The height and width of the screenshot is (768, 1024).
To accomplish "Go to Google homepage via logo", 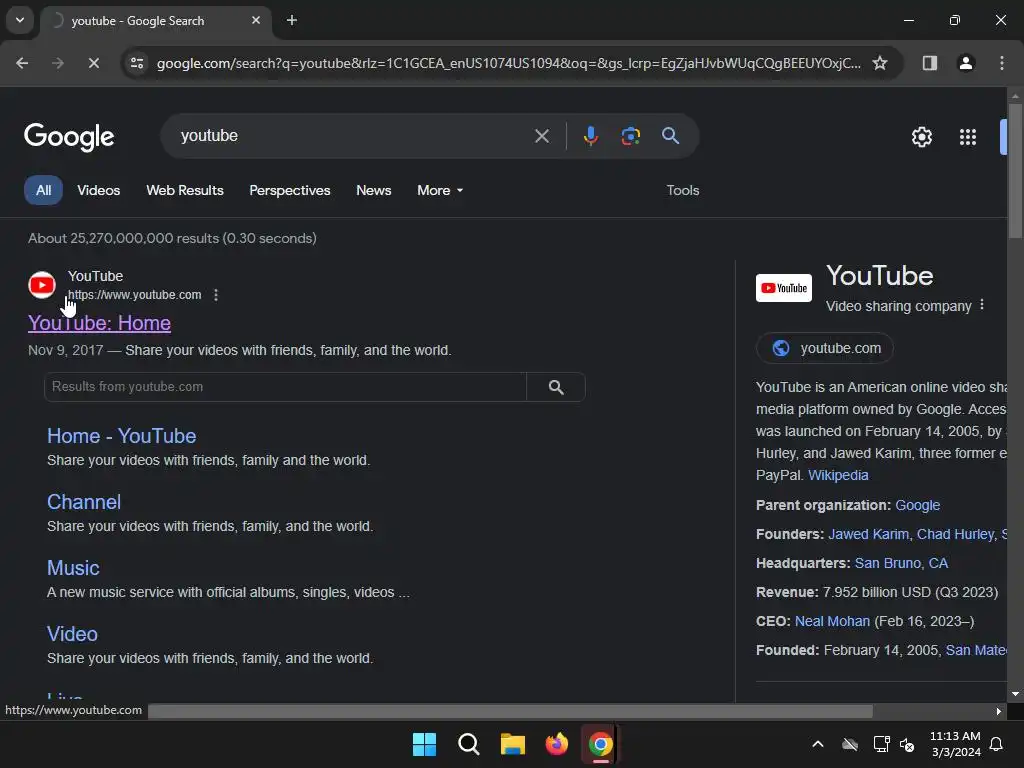I will 69,136.
